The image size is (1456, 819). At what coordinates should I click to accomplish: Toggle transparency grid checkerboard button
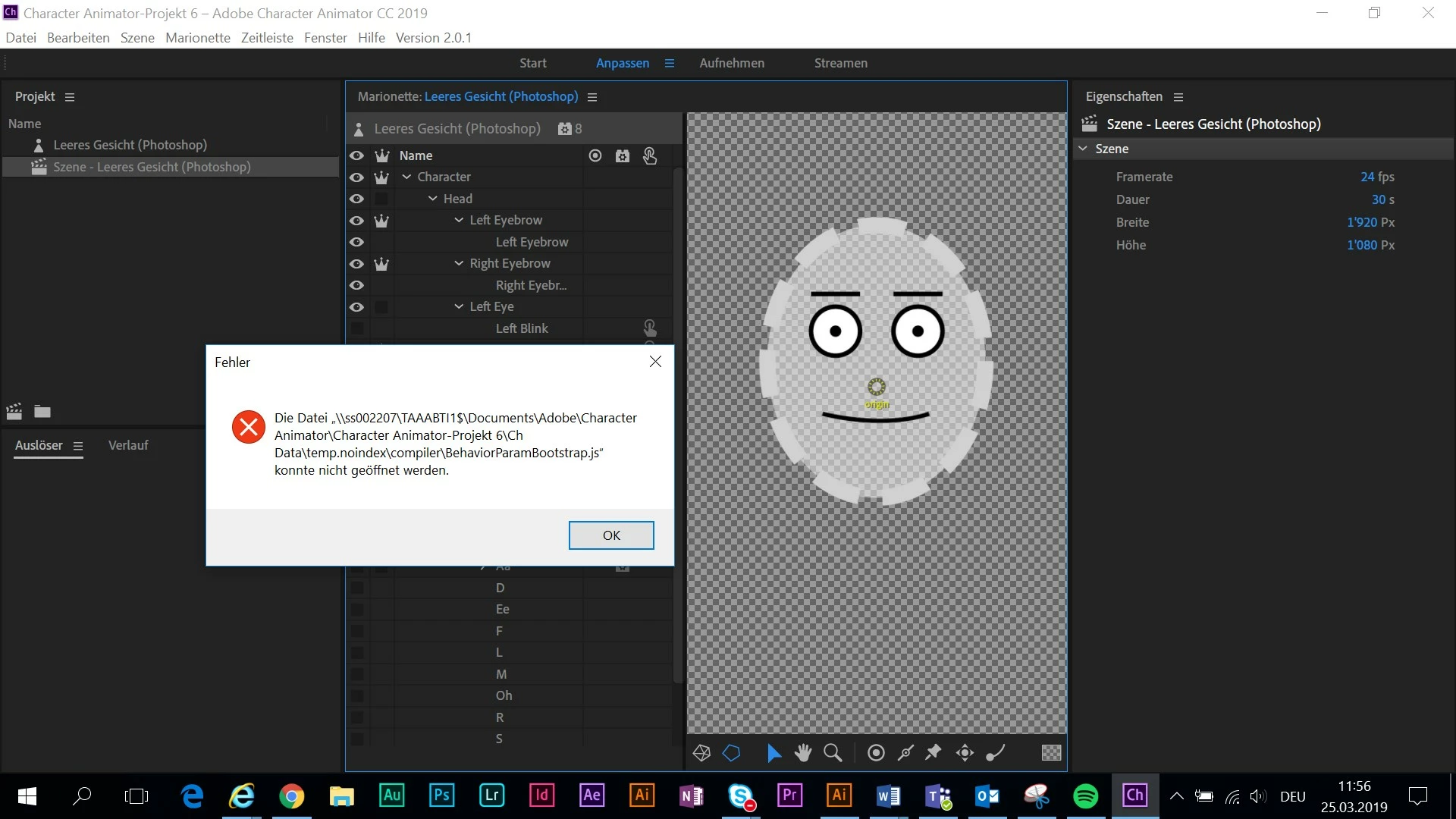tap(1051, 752)
